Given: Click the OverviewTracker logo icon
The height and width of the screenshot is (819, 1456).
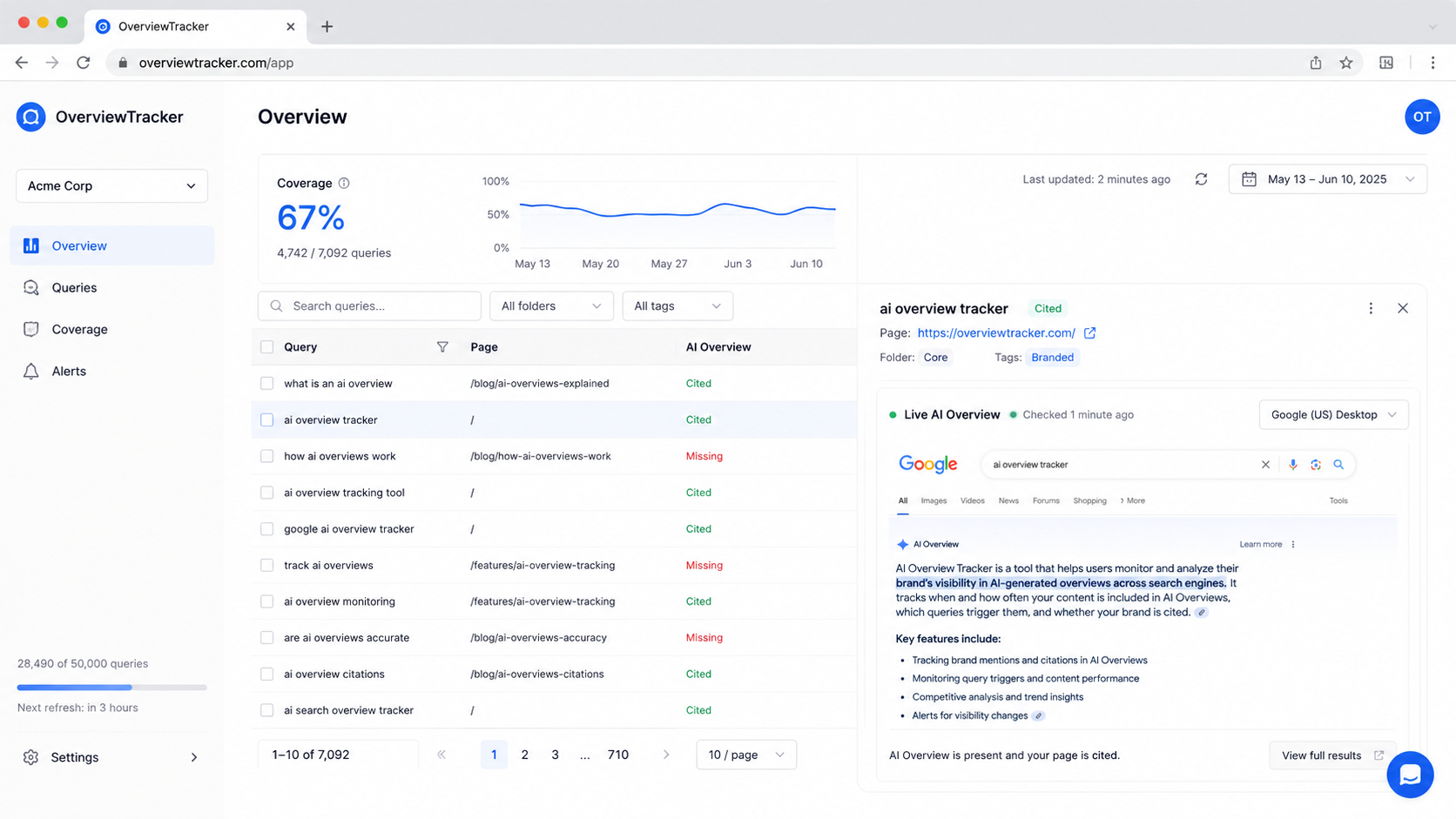Looking at the screenshot, I should [30, 117].
